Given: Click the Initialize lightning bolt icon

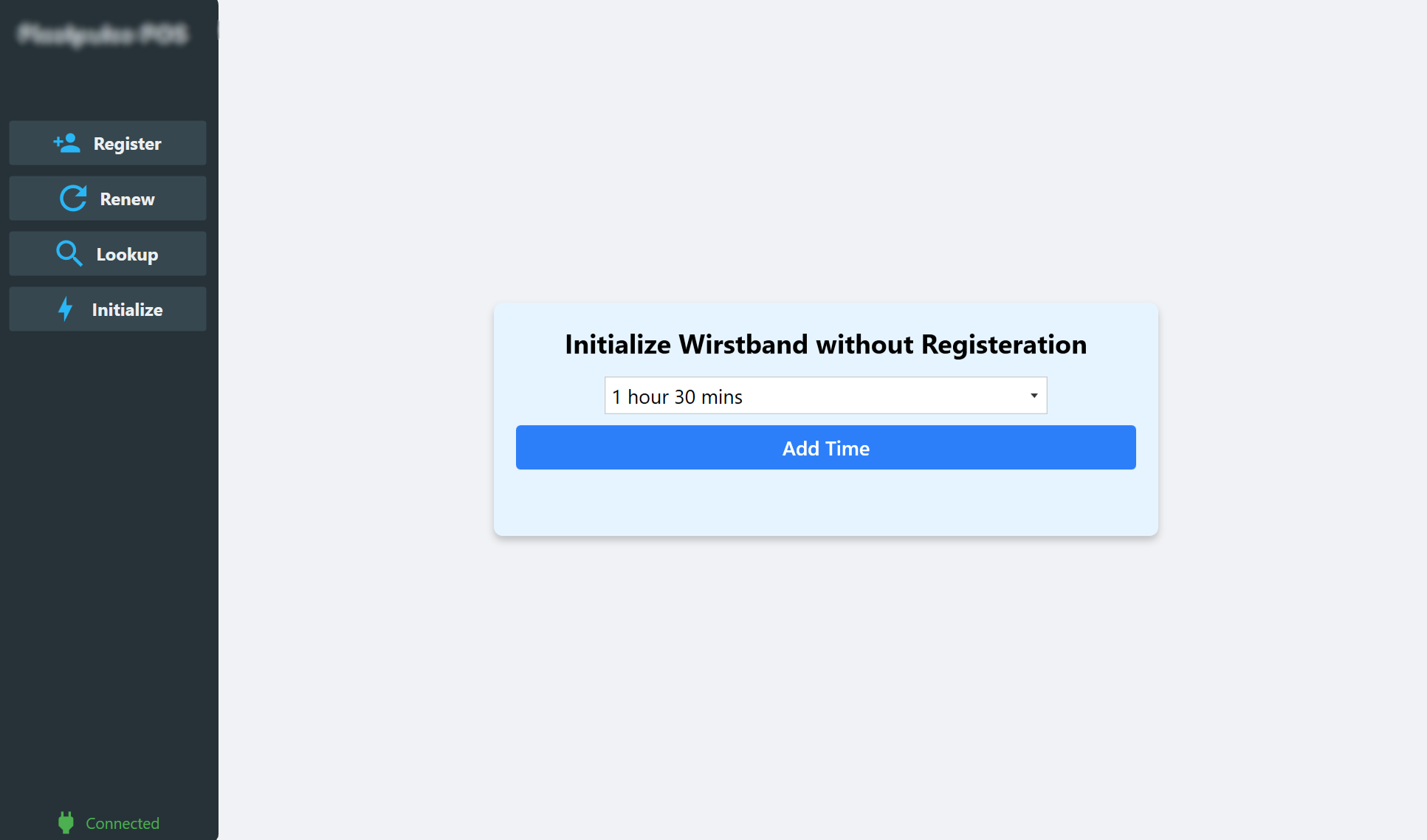Looking at the screenshot, I should tap(66, 309).
